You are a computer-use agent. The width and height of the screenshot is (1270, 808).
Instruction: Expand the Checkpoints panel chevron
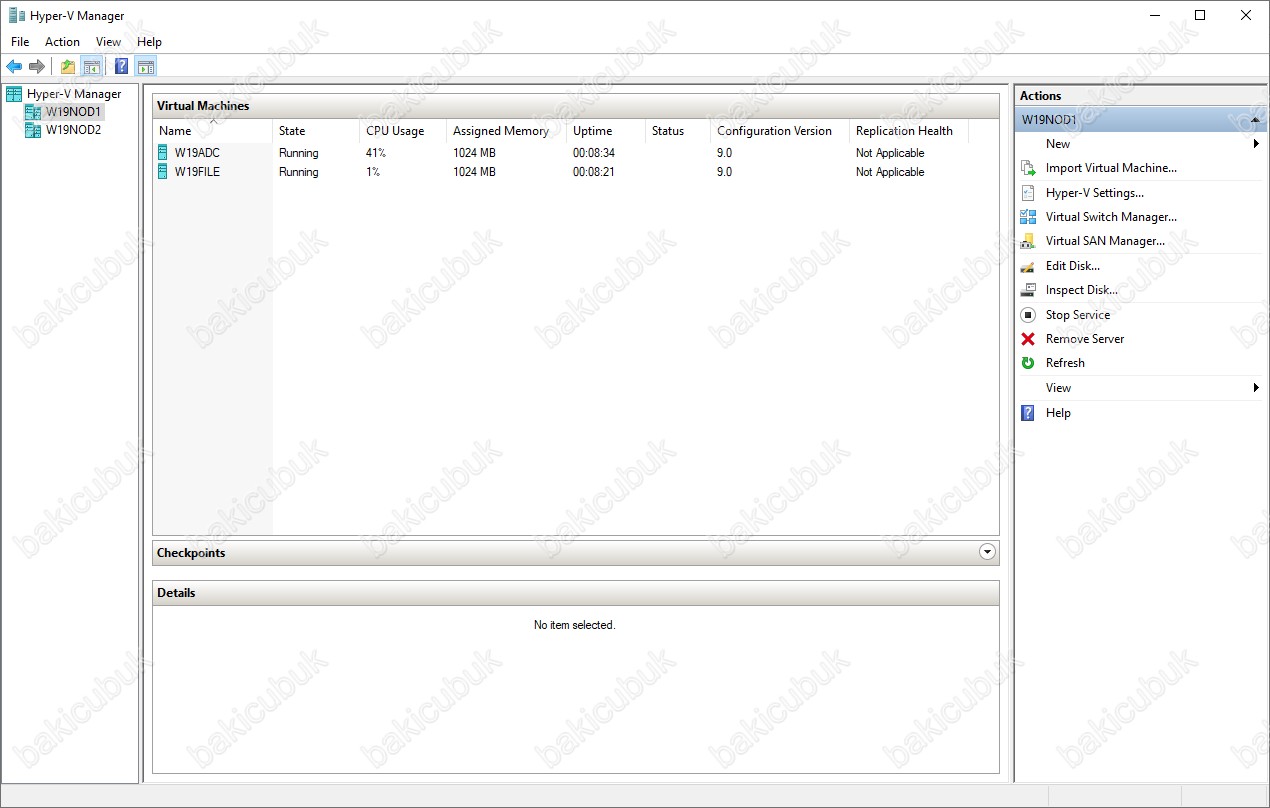pyautogui.click(x=988, y=552)
